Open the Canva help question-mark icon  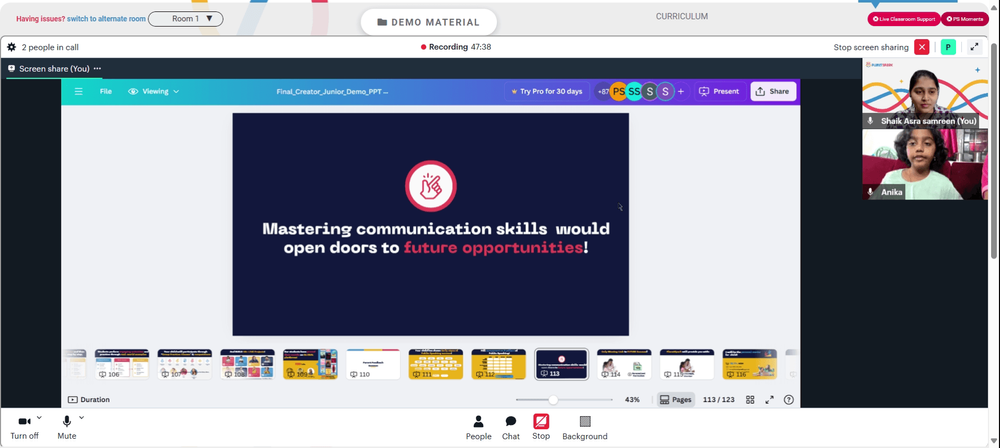coord(789,399)
